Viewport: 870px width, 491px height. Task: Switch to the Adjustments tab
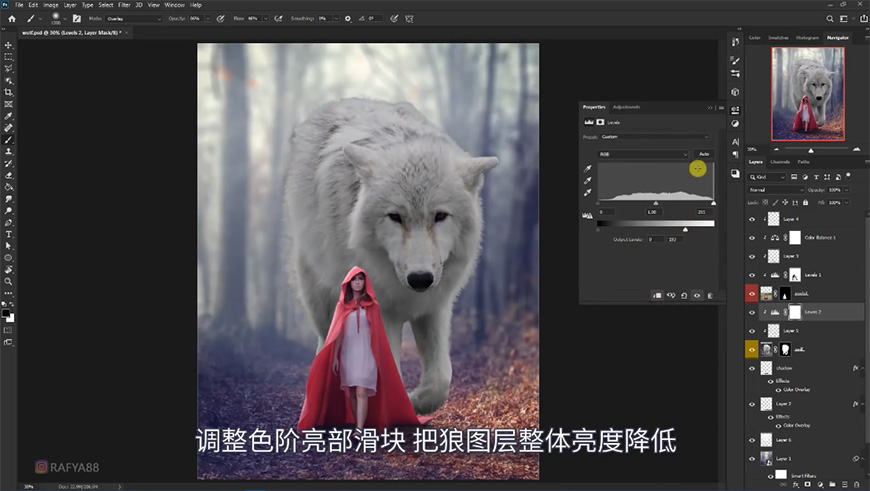pos(626,107)
